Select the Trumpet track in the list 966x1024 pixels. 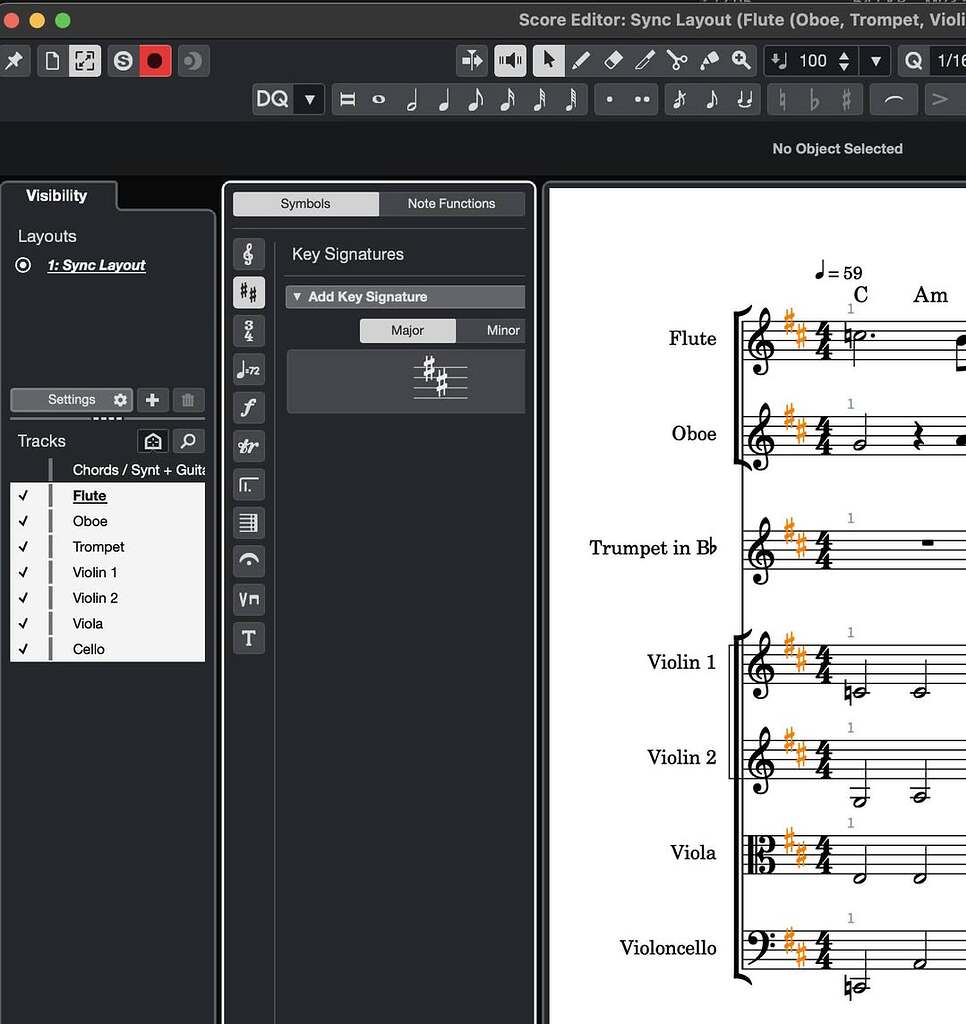[x=98, y=546]
